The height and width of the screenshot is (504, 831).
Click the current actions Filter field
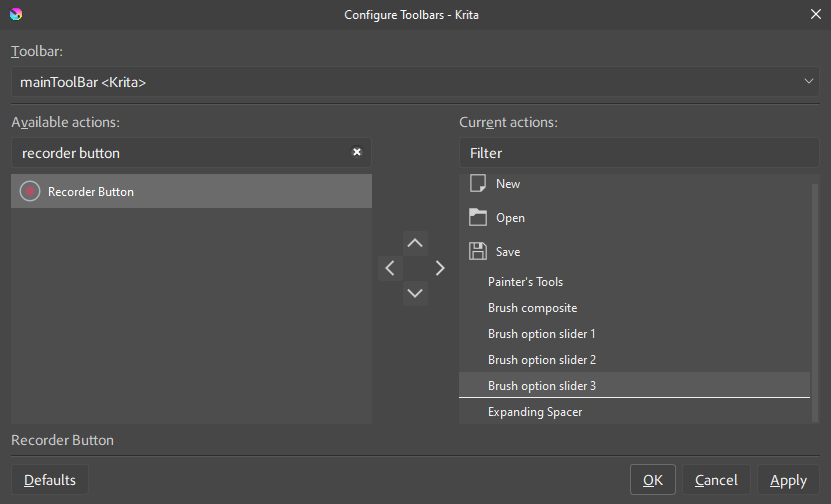click(x=638, y=153)
